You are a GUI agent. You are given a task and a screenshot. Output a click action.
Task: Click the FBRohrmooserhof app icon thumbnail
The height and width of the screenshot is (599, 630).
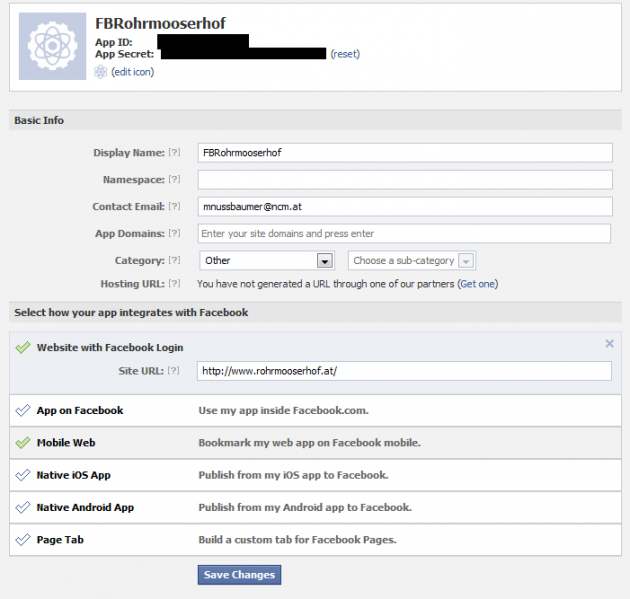(x=53, y=45)
